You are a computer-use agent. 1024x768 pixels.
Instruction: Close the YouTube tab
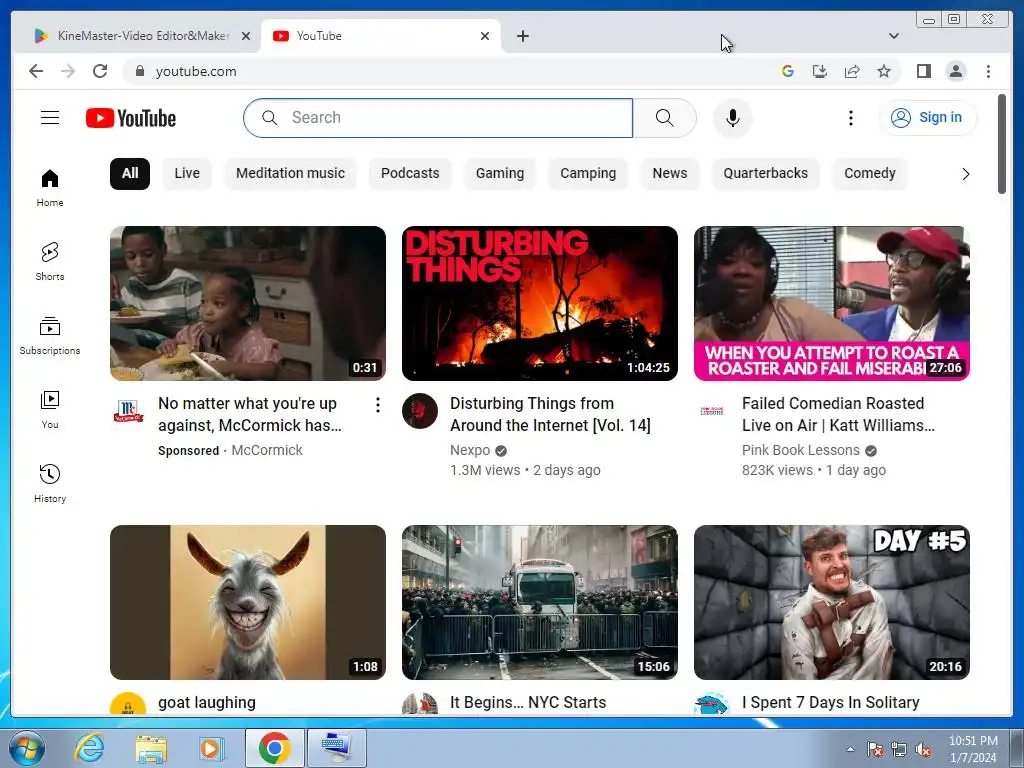pos(485,36)
